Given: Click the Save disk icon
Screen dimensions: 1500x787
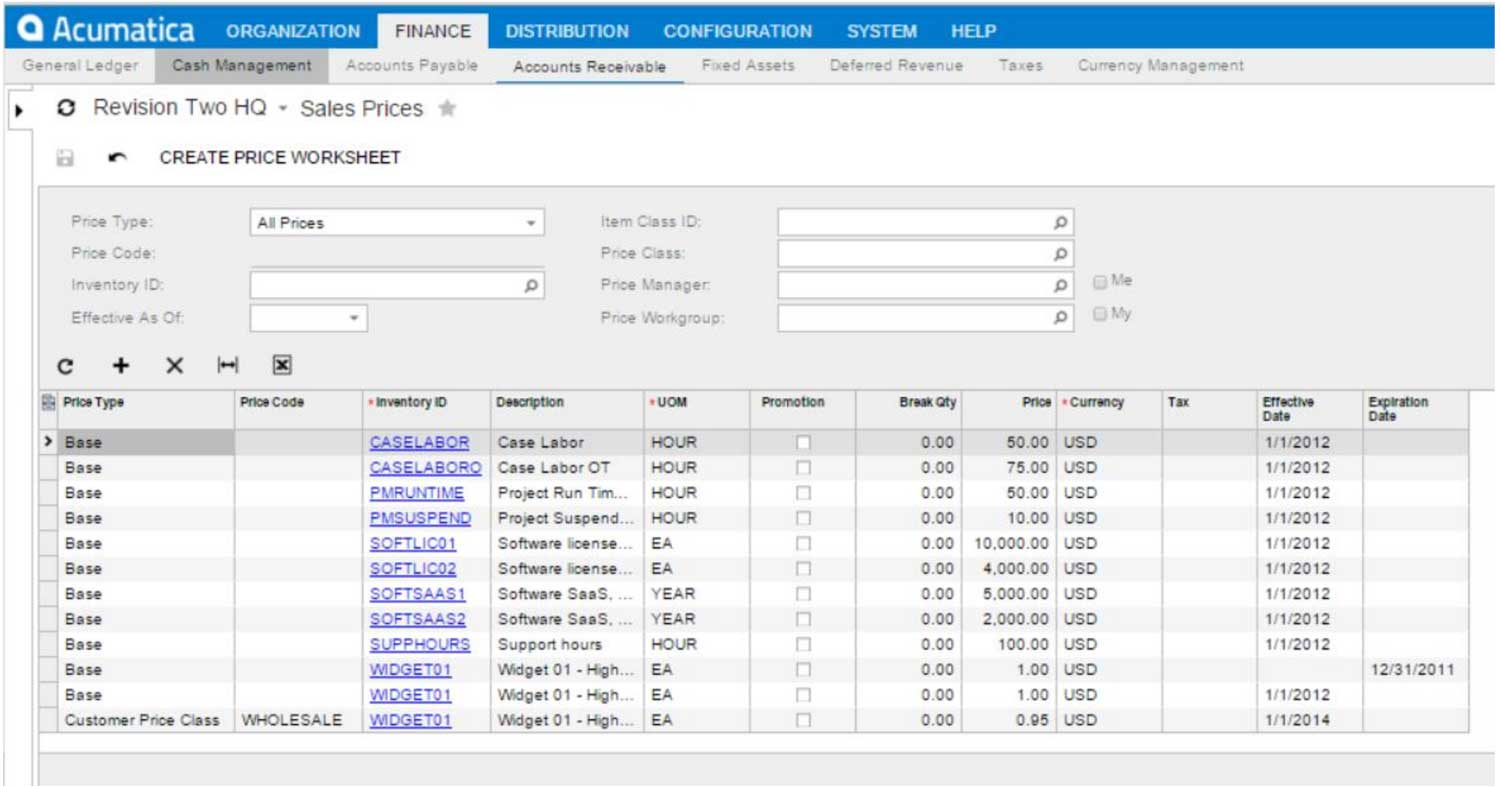Looking at the screenshot, I should point(66,158).
